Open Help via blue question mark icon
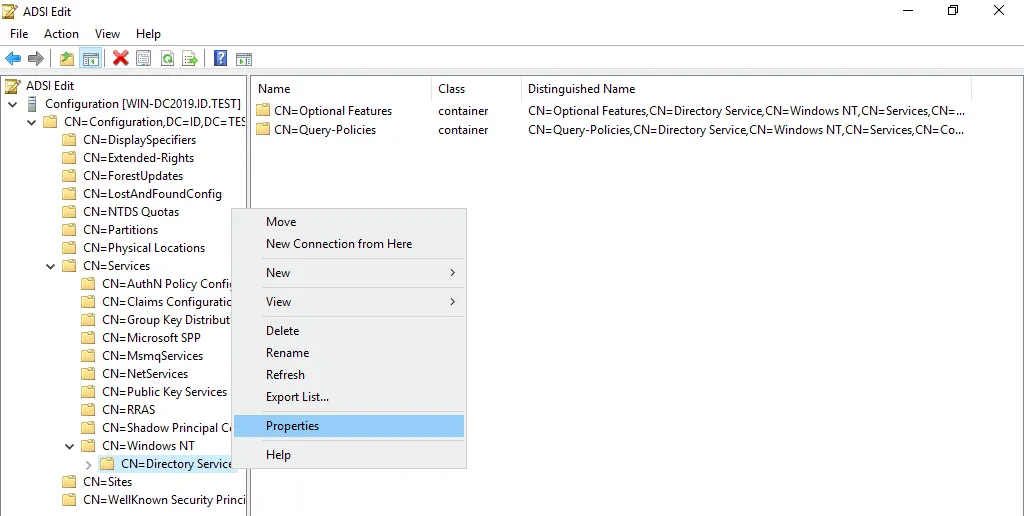 coord(220,58)
